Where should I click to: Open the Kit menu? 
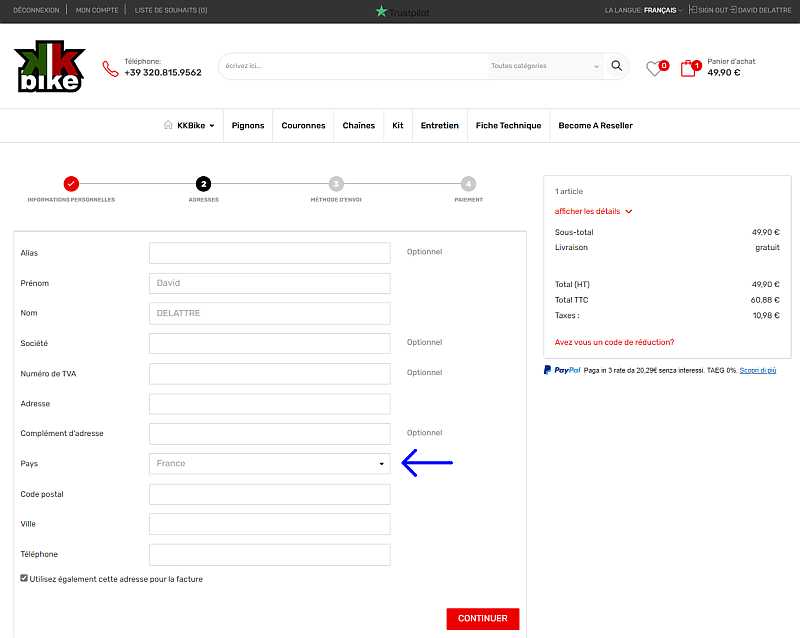point(398,126)
